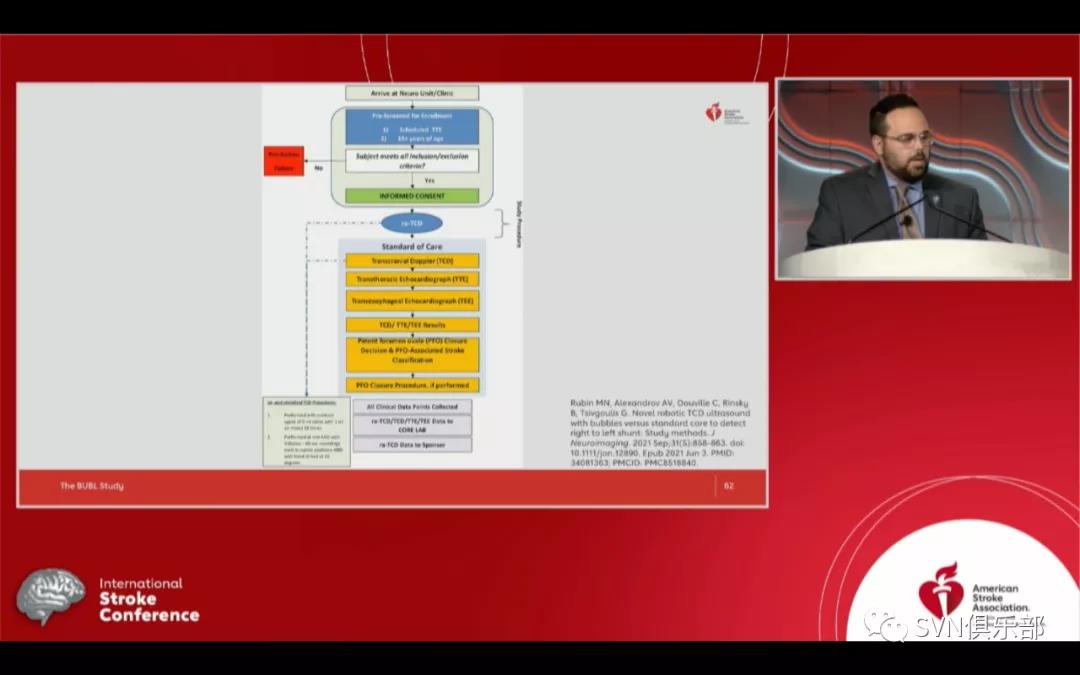Click the speaker video thumbnail
The width and height of the screenshot is (1080, 675).
click(923, 179)
